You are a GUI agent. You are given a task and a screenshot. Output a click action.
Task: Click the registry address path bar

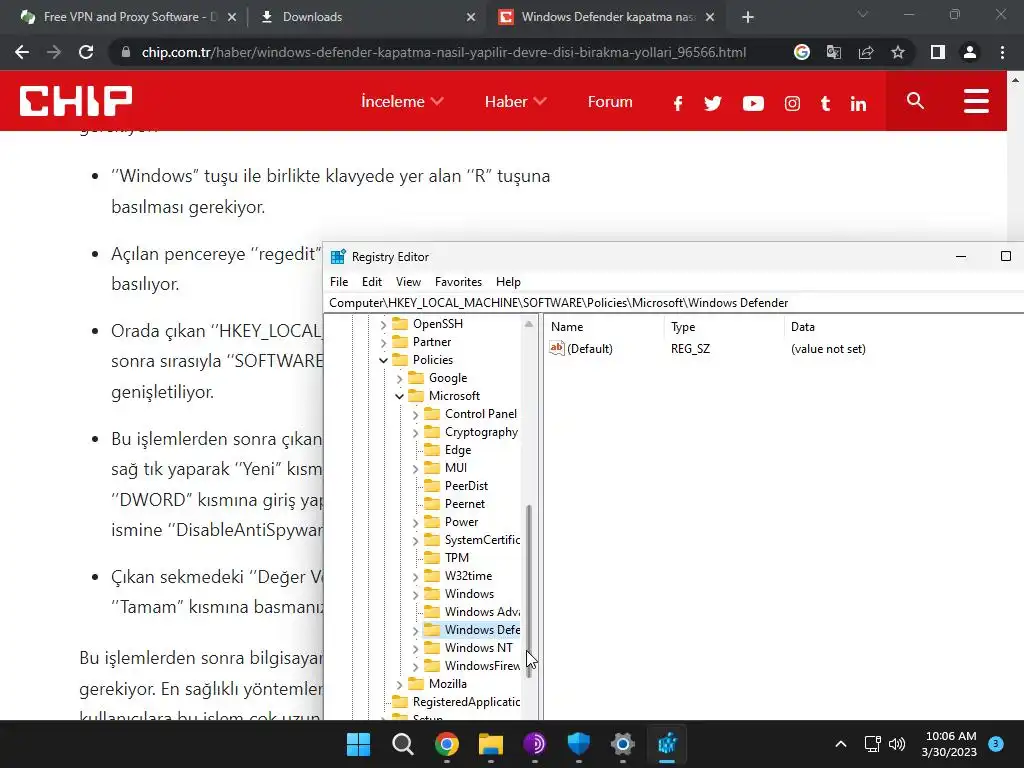(673, 303)
